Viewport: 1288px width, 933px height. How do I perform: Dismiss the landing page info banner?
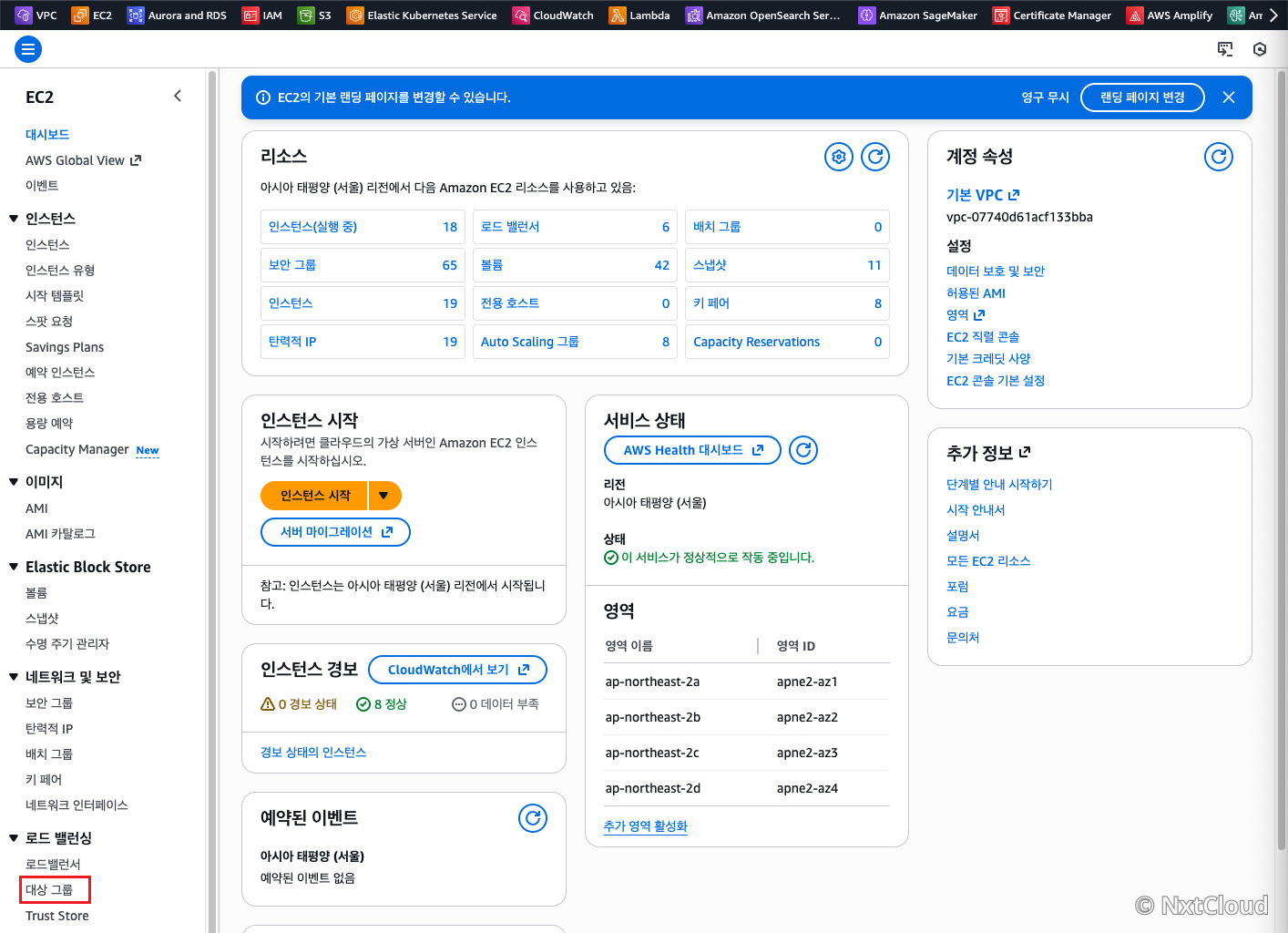[x=1229, y=97]
